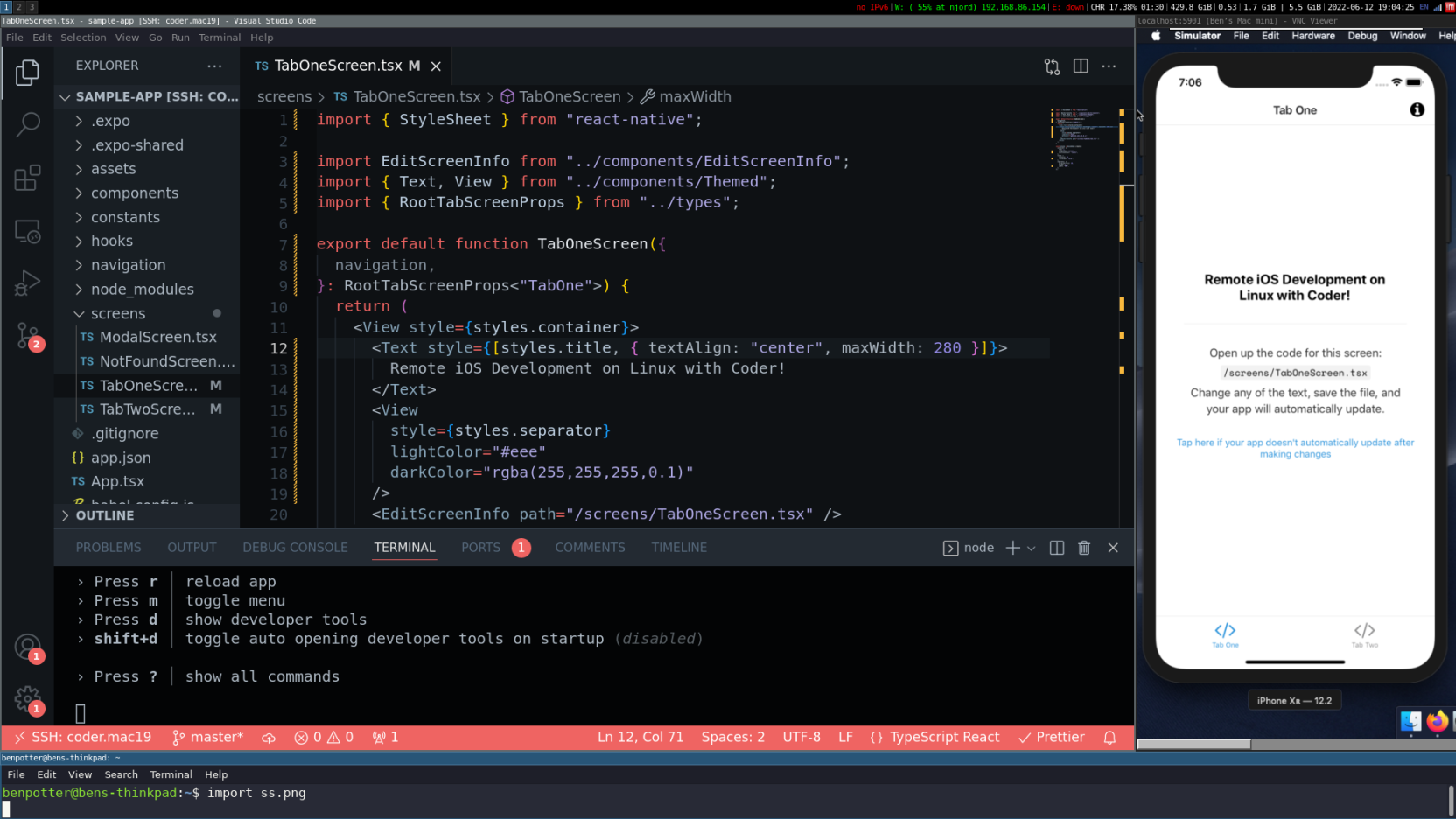Click the VNC viewer horizontal scrollbar

pyautogui.click(x=1193, y=745)
